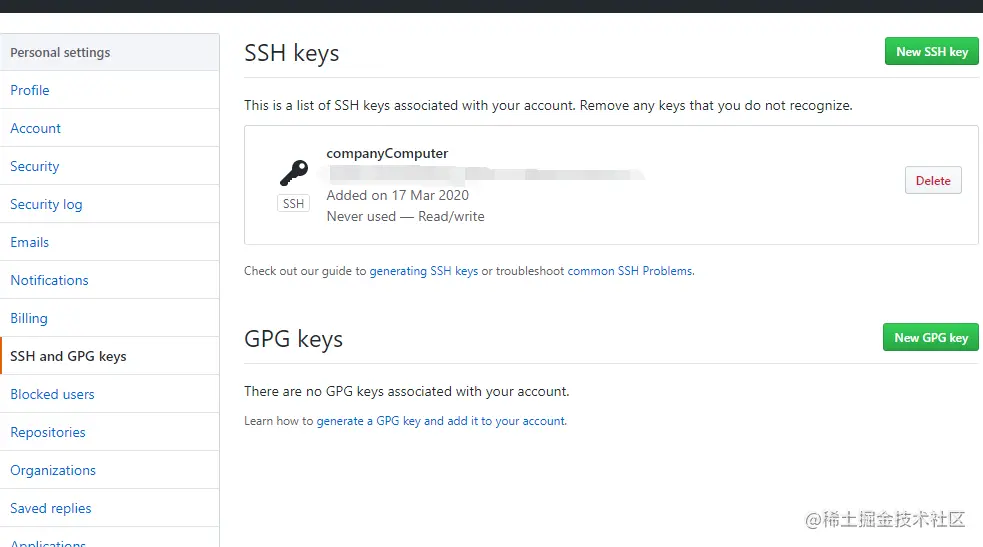This screenshot has width=983, height=547.
Task: Open the Blocked users page
Action: (x=52, y=394)
